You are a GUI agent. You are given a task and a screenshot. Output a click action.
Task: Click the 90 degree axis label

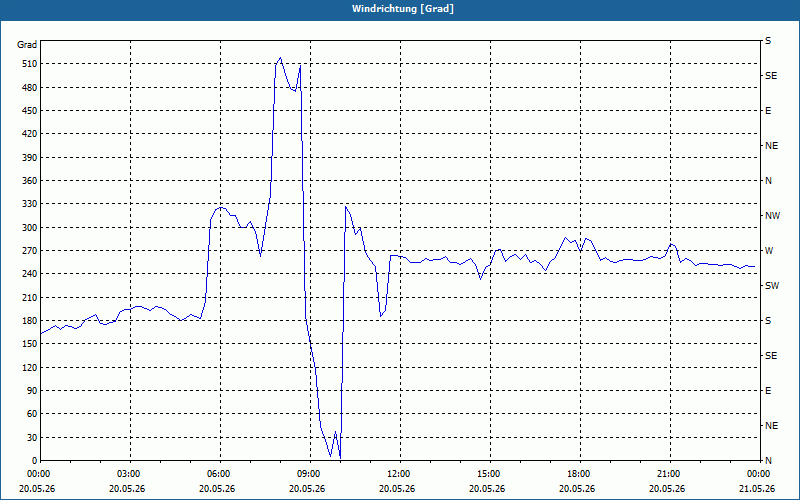click(x=32, y=391)
